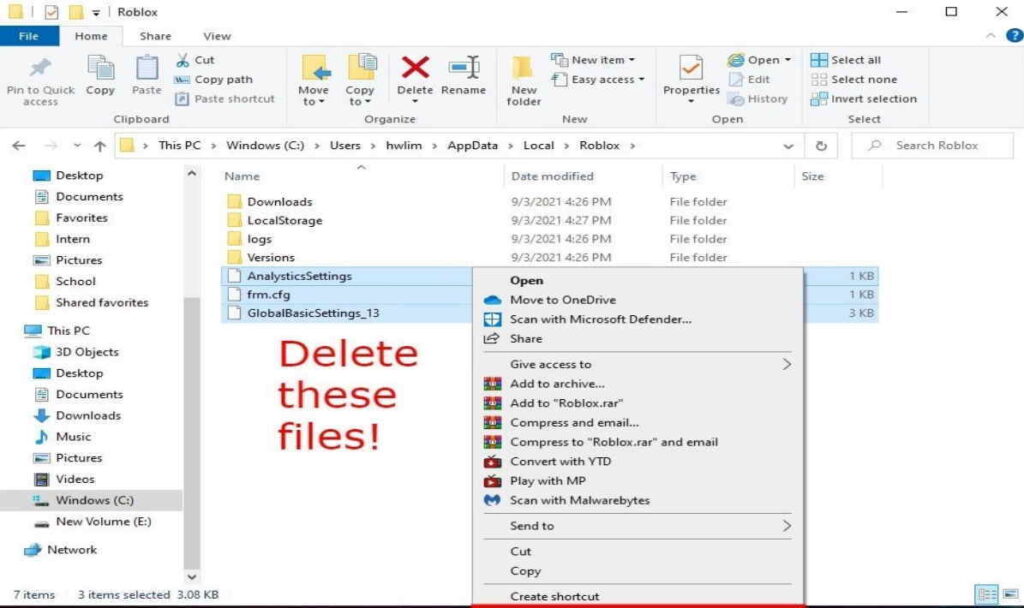Image resolution: width=1024 pixels, height=608 pixels.
Task: Click Invert selection
Action: [863, 99]
